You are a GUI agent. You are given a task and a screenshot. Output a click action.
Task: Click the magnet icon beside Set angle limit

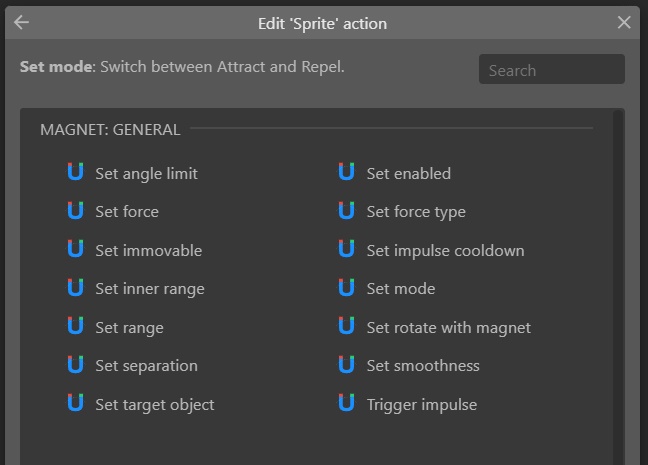point(75,173)
